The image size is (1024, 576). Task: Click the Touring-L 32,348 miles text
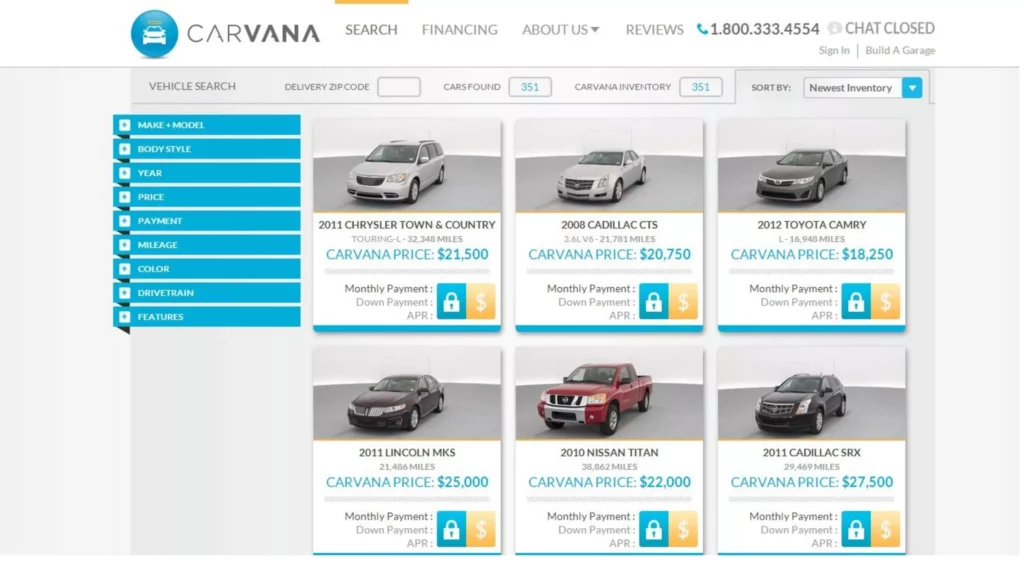click(x=407, y=239)
